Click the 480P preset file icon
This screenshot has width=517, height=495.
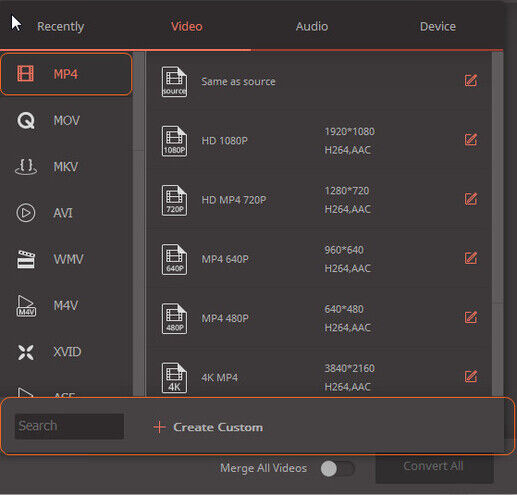174,318
